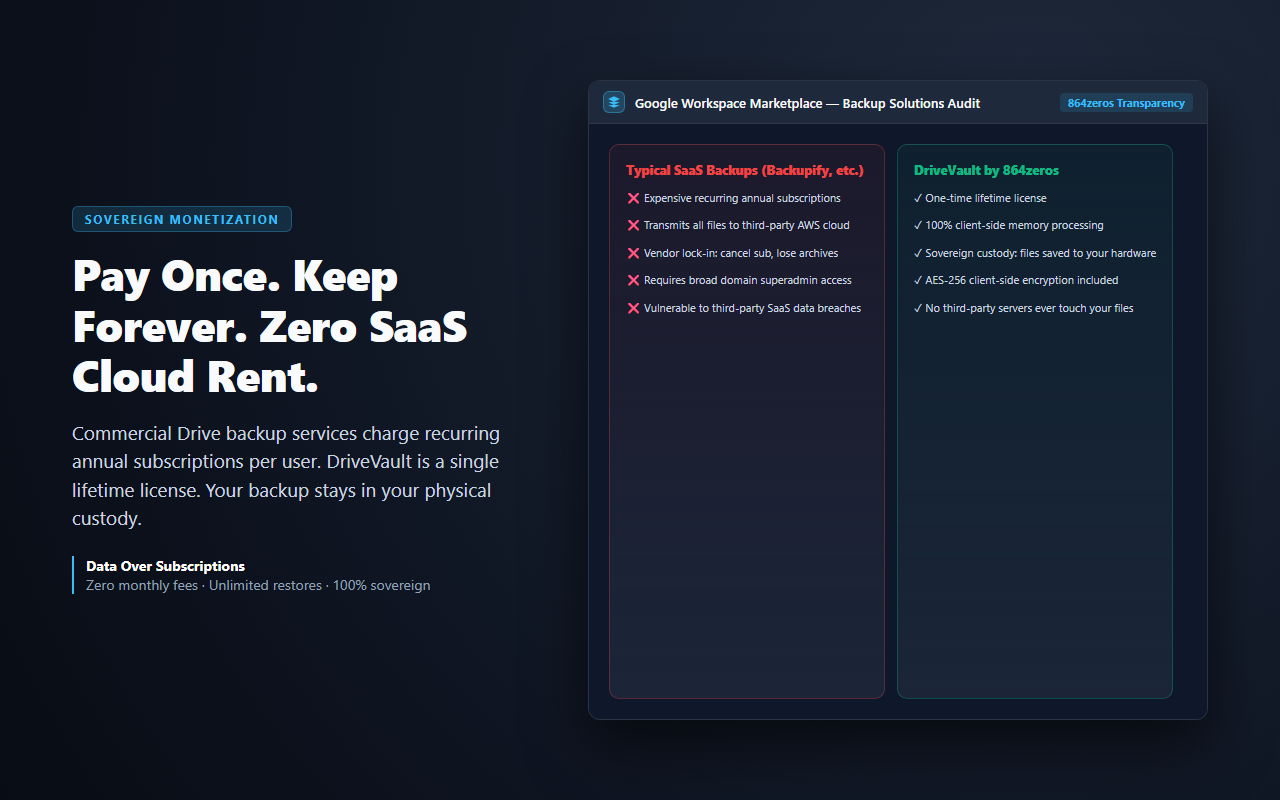The image size is (1280, 800).
Task: Click 'Requires broad domain superadmin access' text
Action: tap(748, 281)
